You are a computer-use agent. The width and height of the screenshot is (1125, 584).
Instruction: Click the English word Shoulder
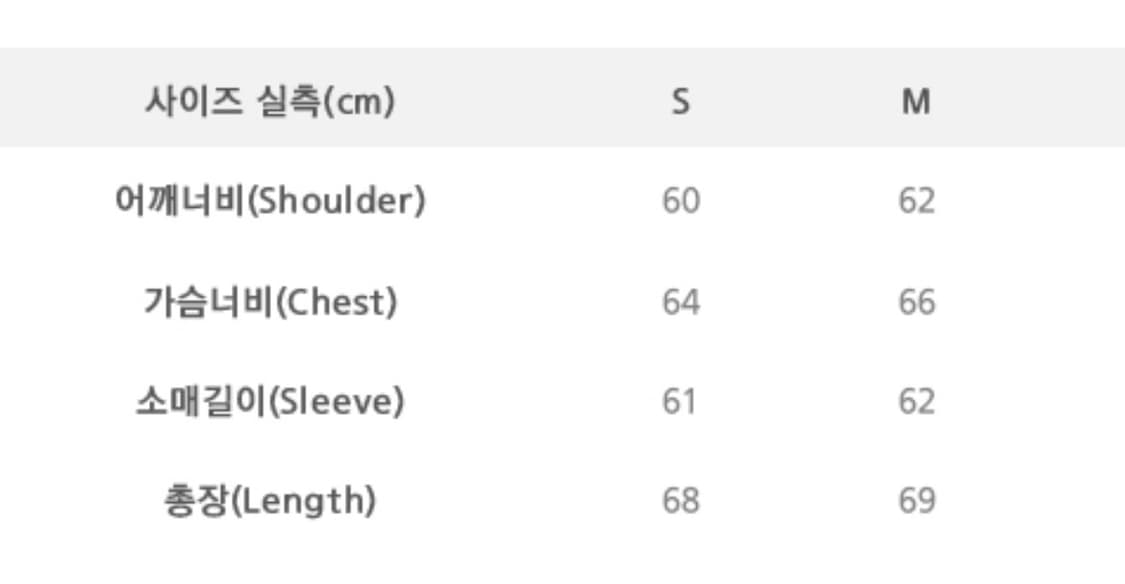[x=336, y=201]
